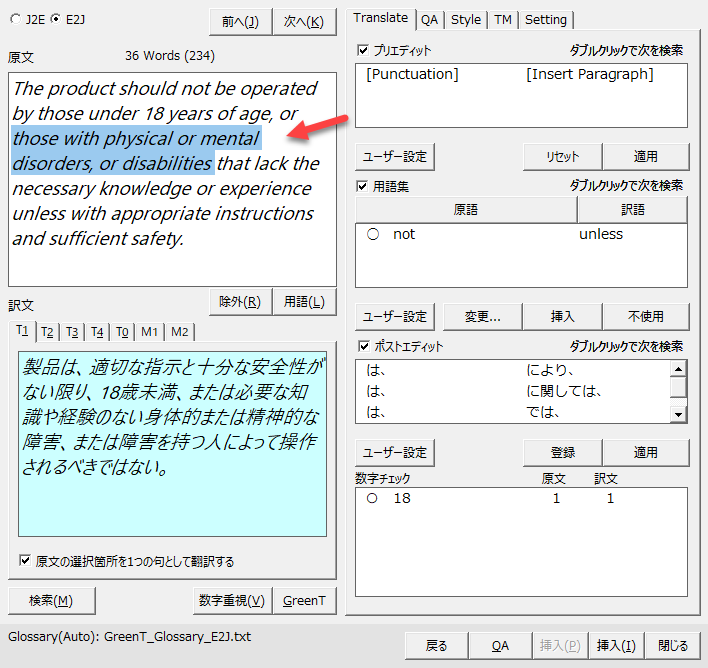
Task: Open the Style tab
Action: (465, 19)
